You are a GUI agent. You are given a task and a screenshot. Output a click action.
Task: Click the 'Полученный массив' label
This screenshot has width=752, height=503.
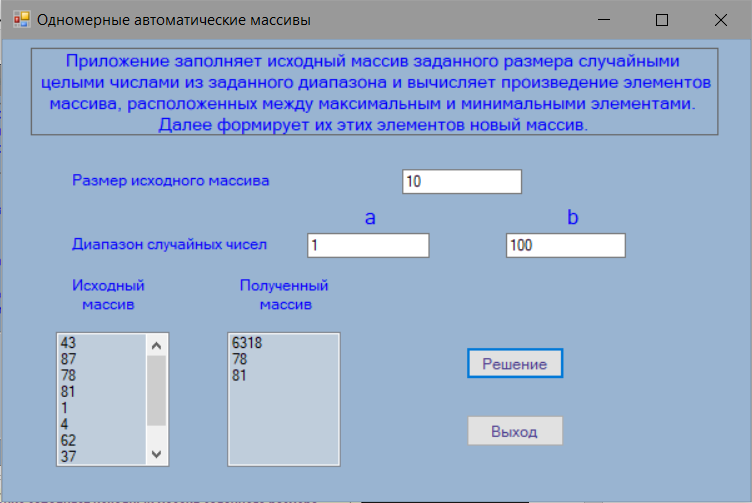[284, 295]
